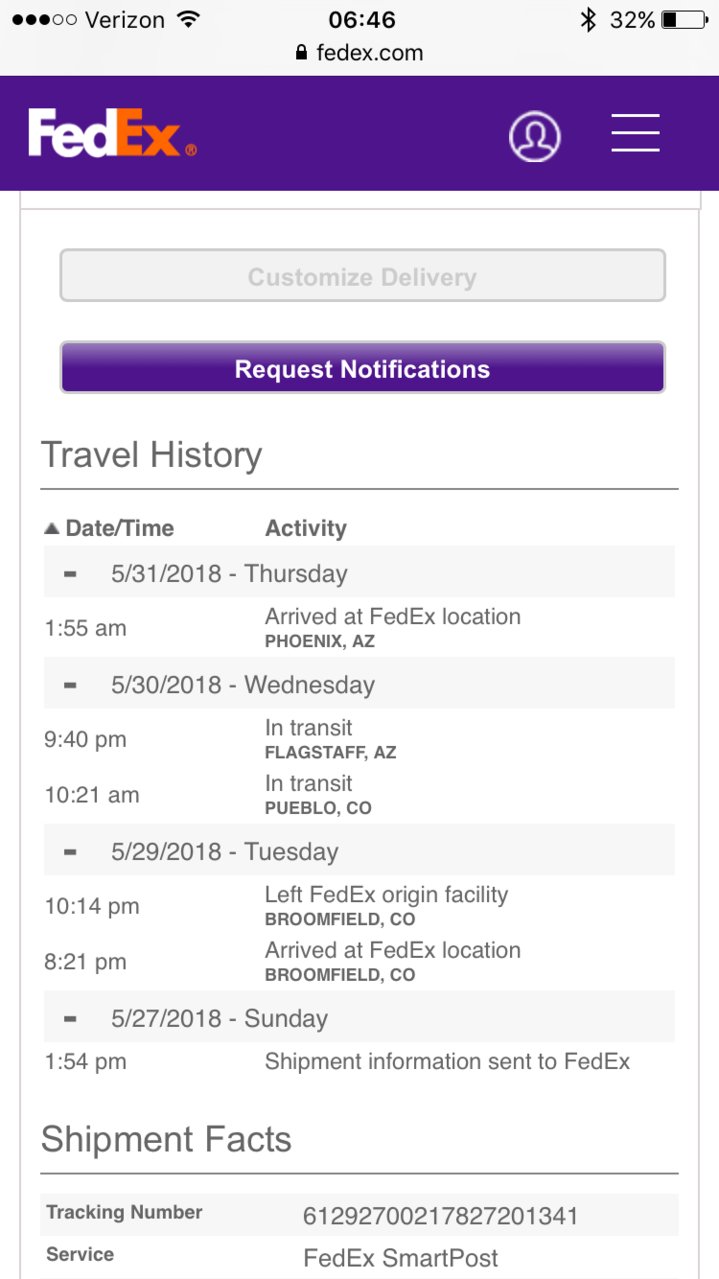Click the Request Notifications button
This screenshot has width=719, height=1279.
tap(363, 368)
